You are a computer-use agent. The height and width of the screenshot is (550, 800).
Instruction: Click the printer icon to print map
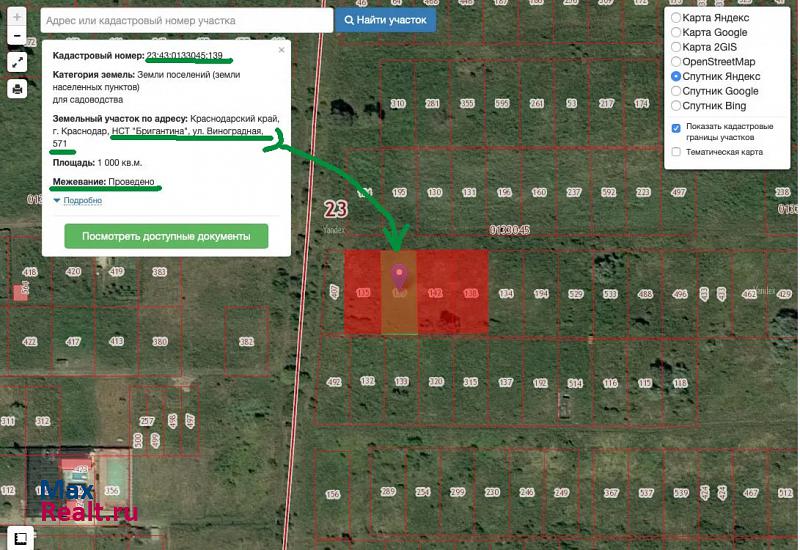[x=17, y=89]
